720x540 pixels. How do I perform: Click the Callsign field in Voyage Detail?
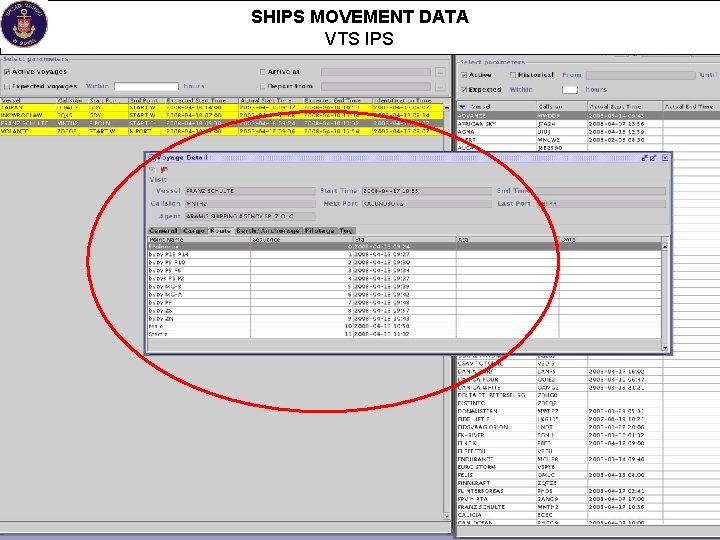click(x=250, y=203)
